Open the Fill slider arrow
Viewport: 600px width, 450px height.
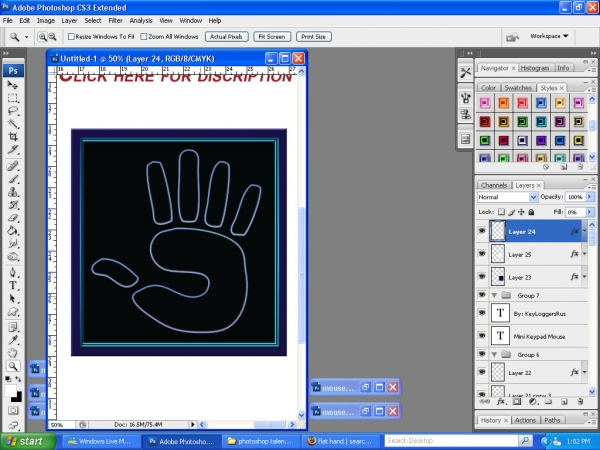(x=590, y=212)
